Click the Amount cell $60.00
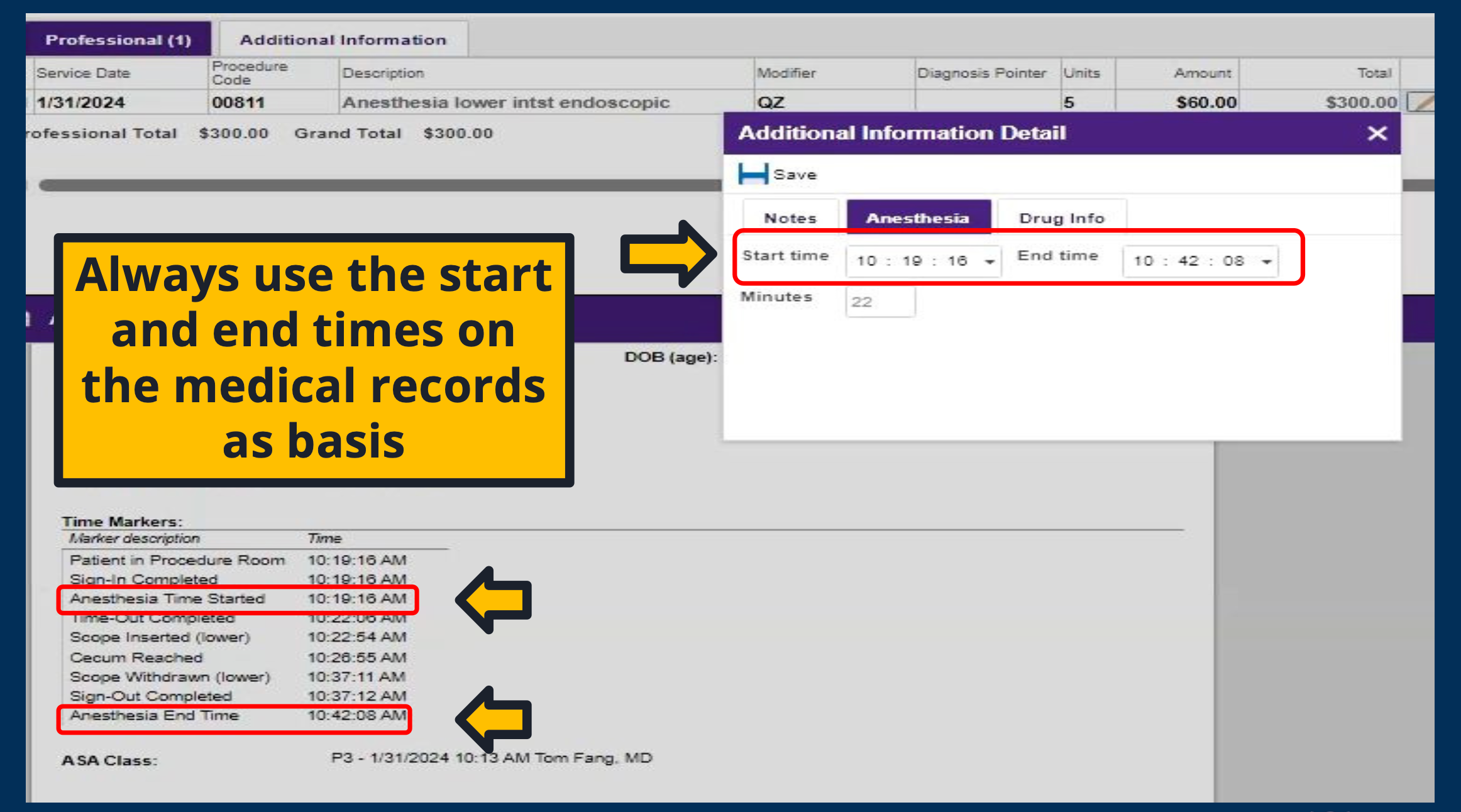1461x812 pixels. point(1206,102)
